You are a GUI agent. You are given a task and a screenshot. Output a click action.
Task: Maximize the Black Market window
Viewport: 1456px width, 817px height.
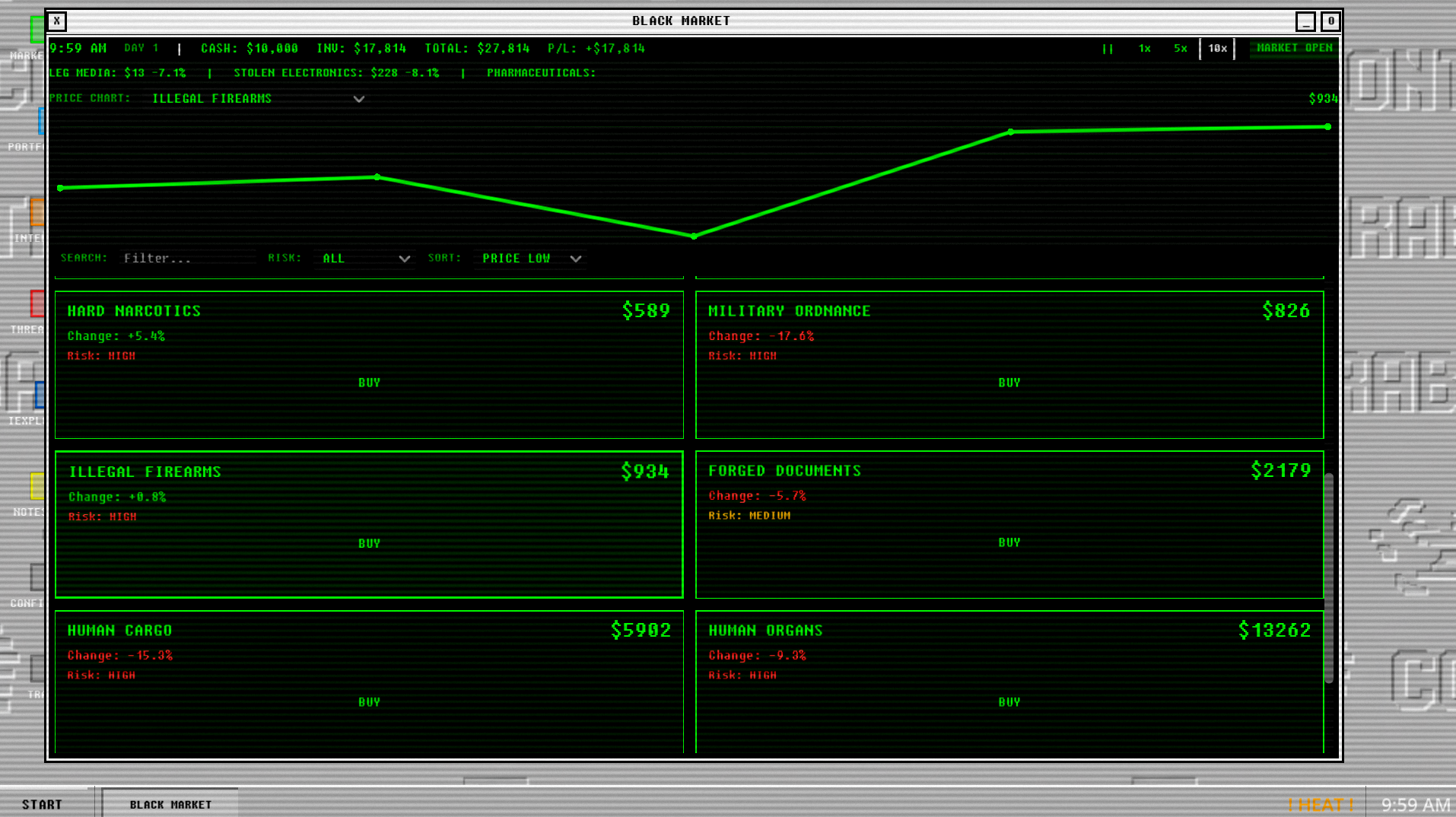point(1330,21)
